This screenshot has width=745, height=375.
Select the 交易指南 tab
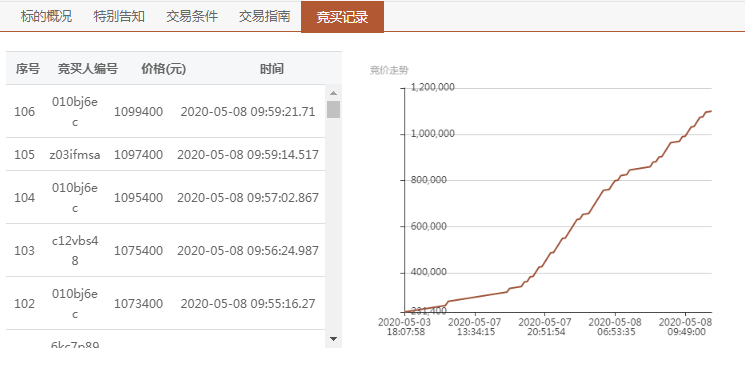265,17
